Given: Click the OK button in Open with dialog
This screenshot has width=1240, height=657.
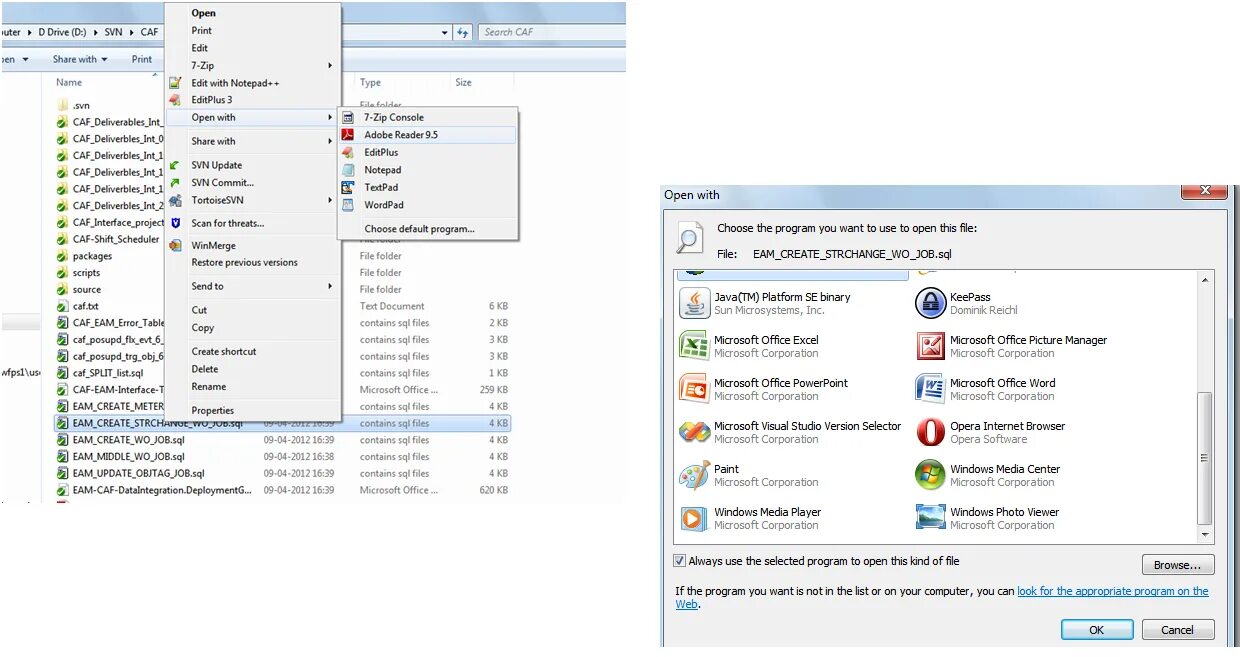Looking at the screenshot, I should tap(1097, 630).
